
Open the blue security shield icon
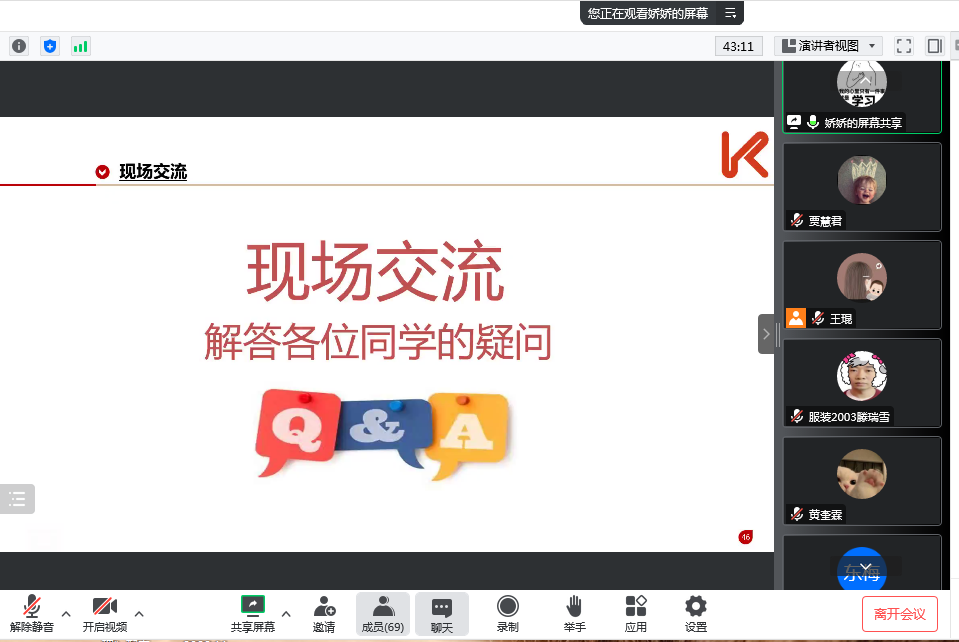click(50, 46)
